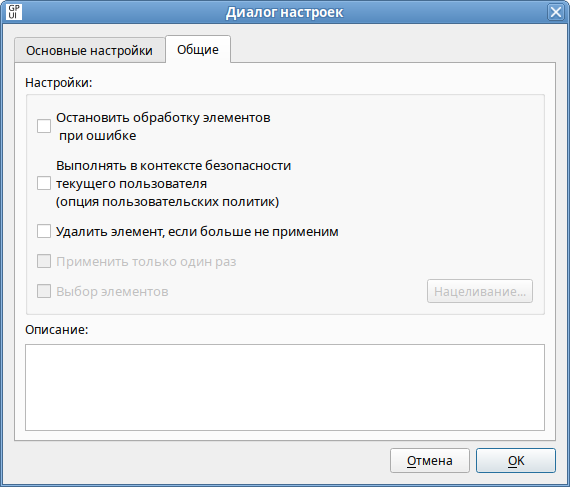Image resolution: width=570 pixels, height=487 pixels.
Task: Close the Диалог настроек window
Action: pos(556,12)
